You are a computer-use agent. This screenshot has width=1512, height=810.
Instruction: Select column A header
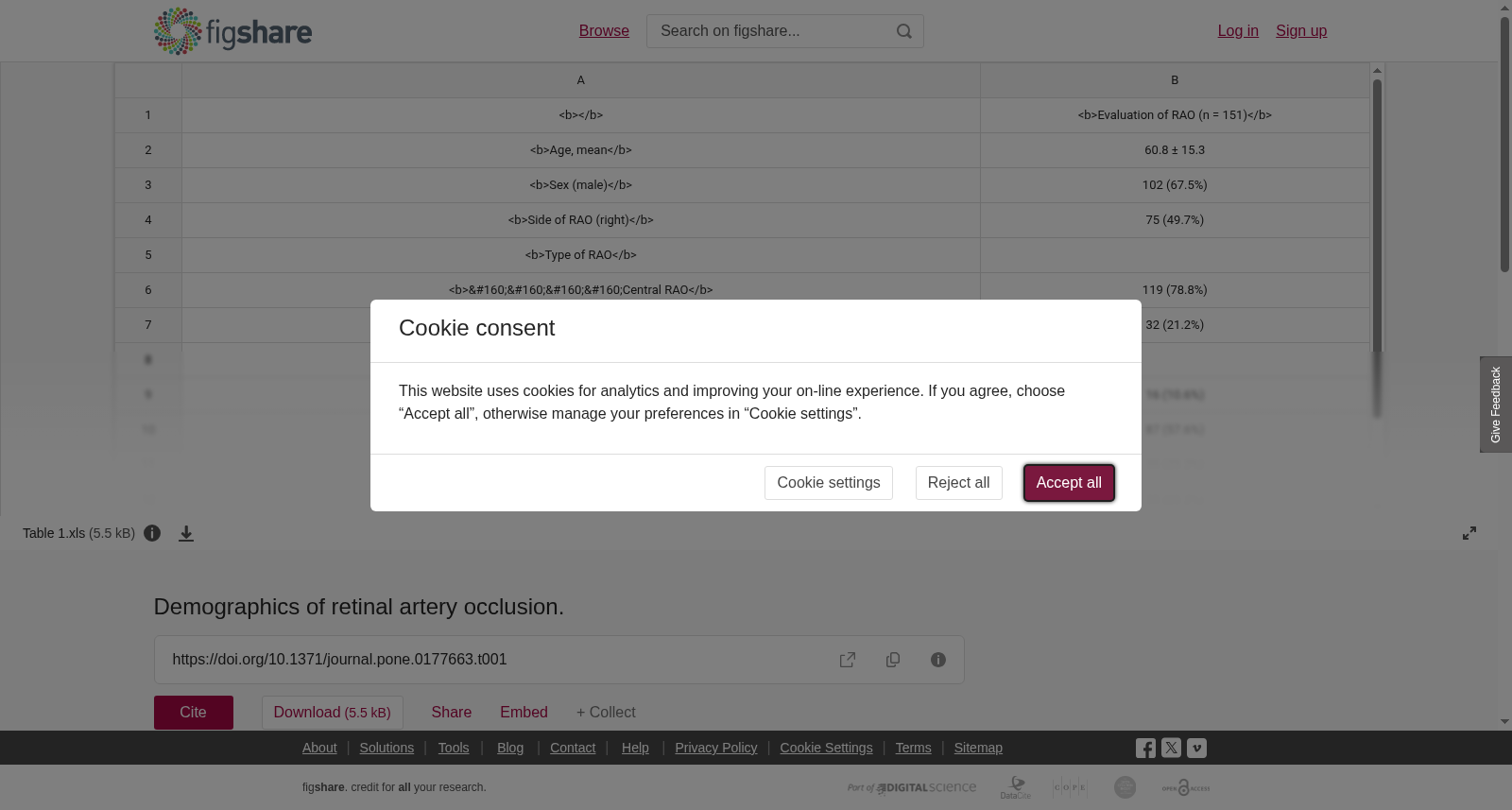tap(581, 80)
